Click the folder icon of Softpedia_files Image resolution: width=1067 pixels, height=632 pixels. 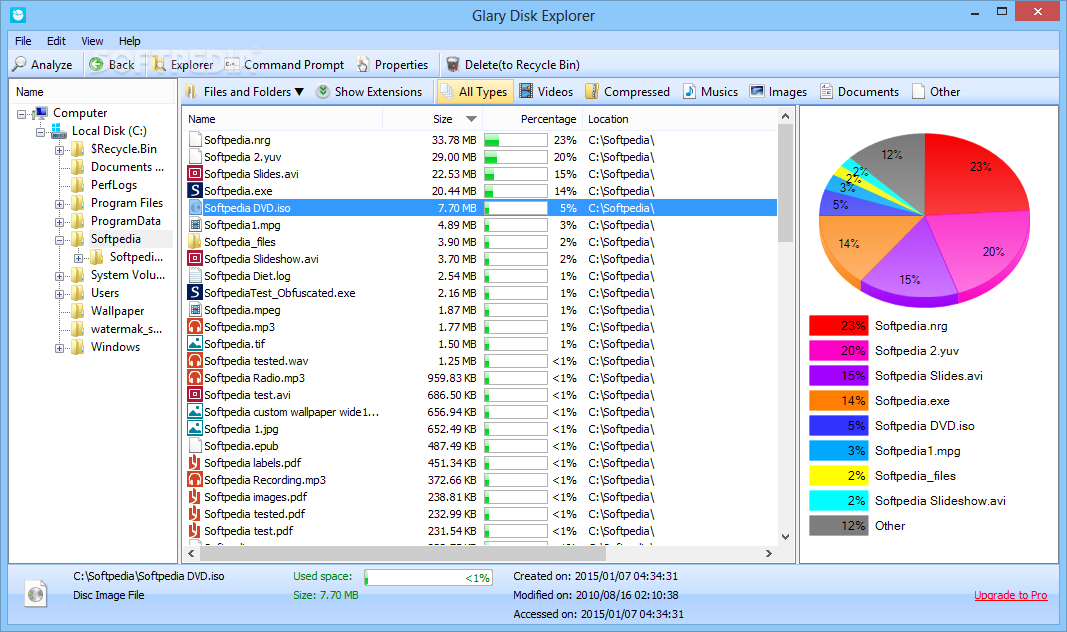point(195,242)
